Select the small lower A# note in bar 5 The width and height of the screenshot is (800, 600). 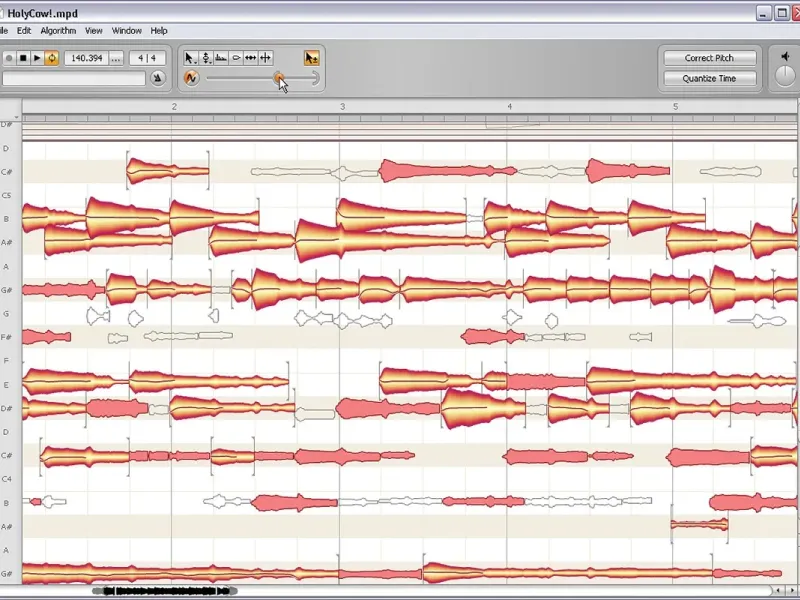pos(699,524)
